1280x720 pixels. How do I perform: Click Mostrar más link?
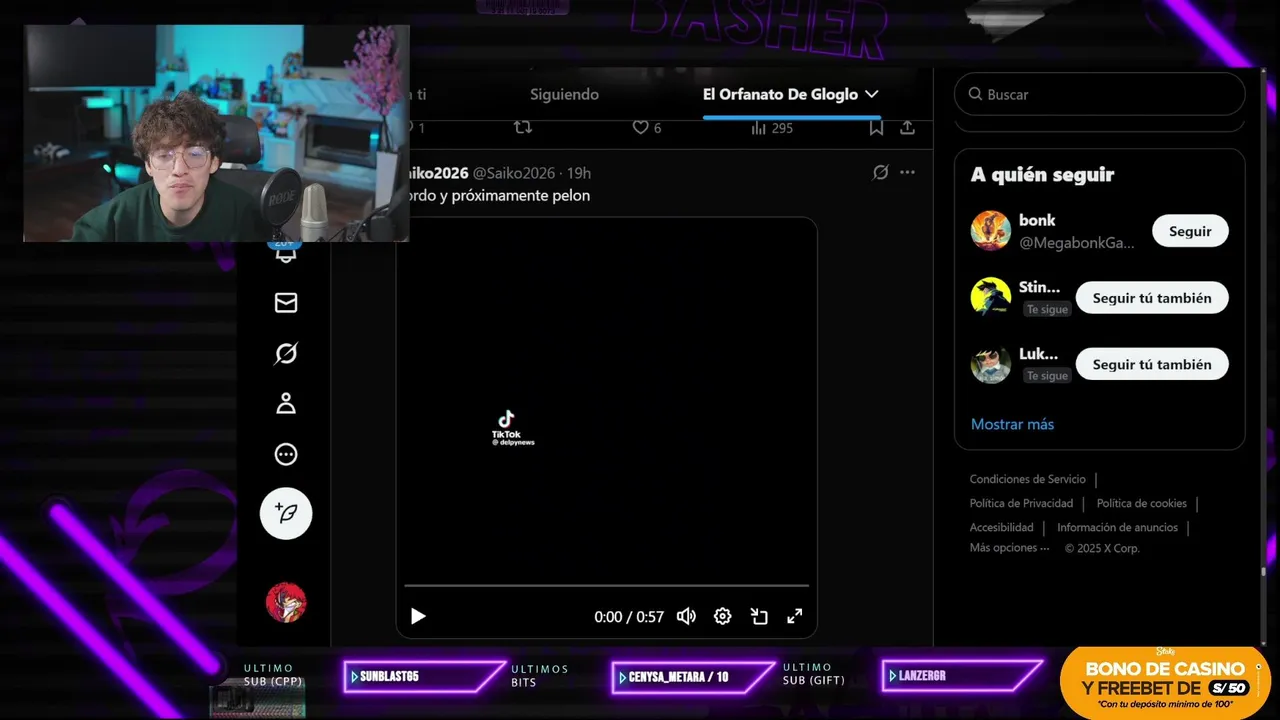pos(1012,424)
